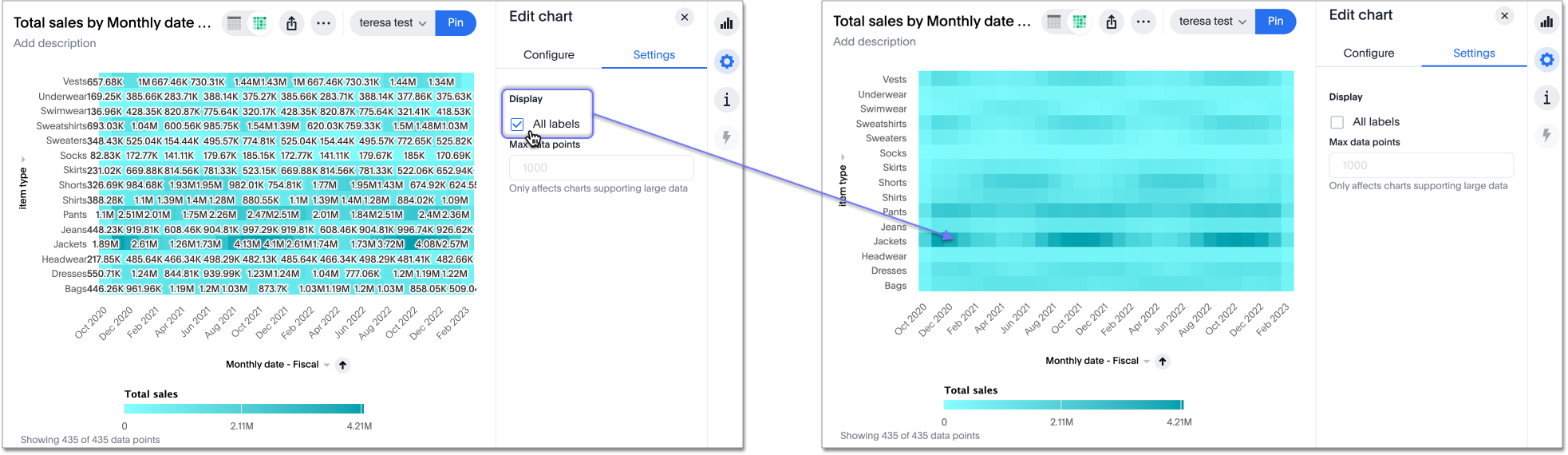Click the share icon beside the labeled heatmap title
The width and height of the screenshot is (1568, 455).
pyautogui.click(x=292, y=23)
